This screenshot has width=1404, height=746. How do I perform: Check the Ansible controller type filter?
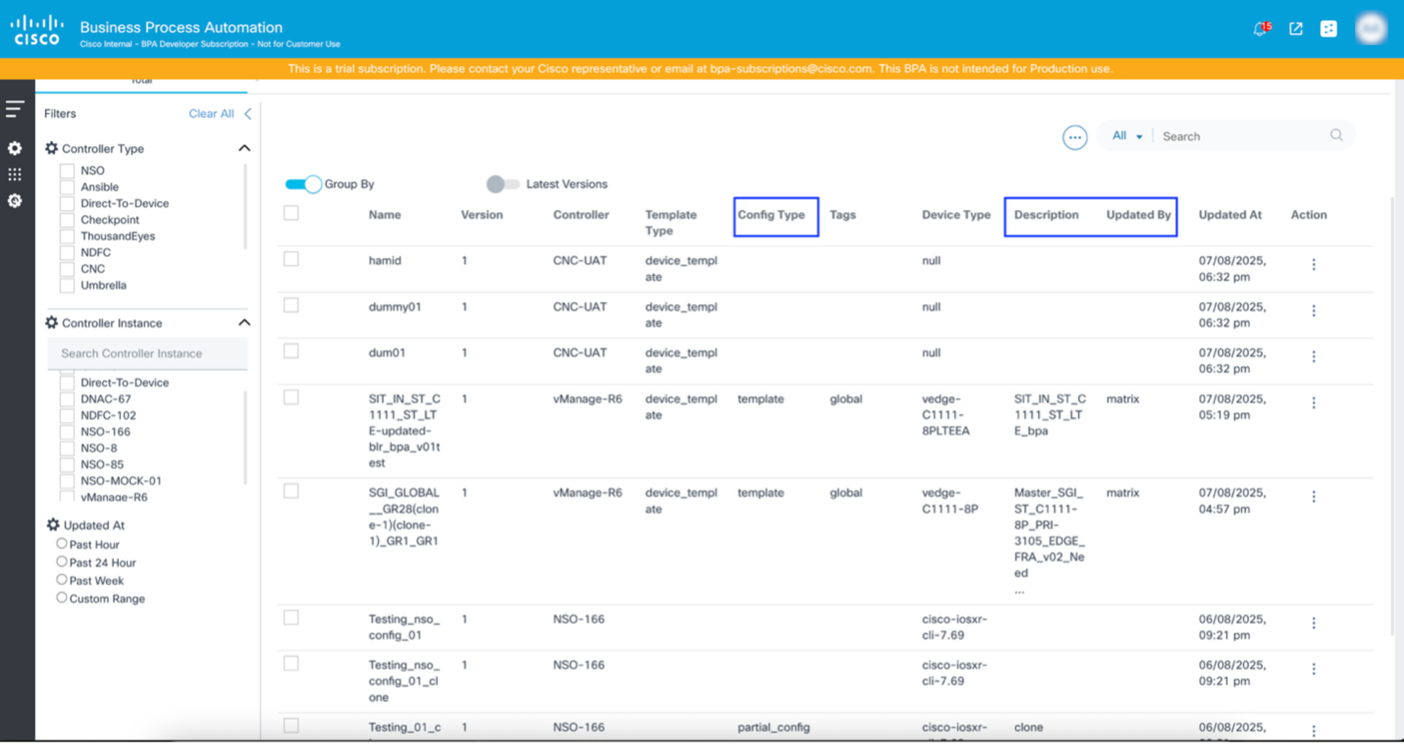coord(67,187)
